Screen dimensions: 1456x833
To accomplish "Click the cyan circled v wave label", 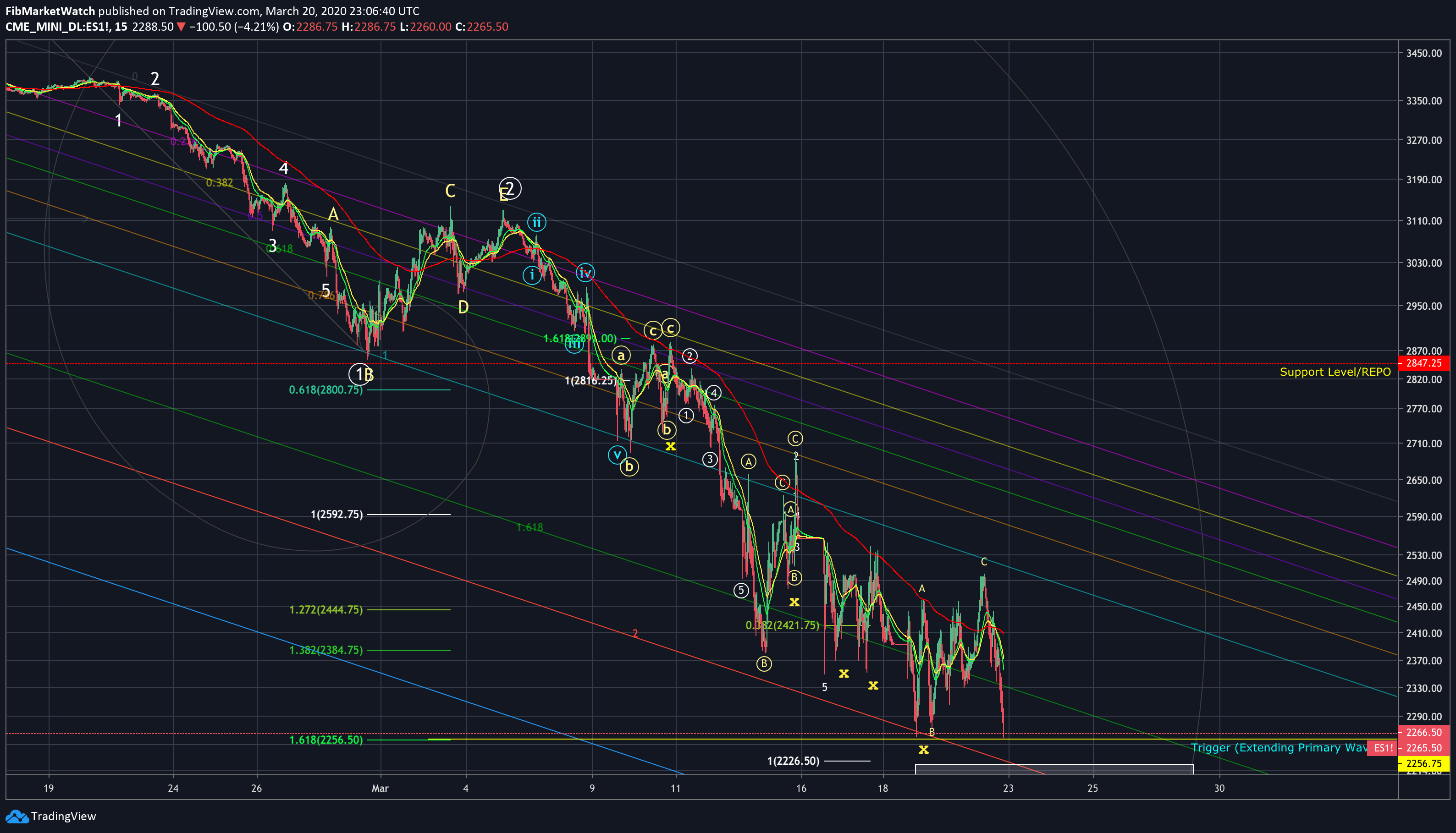I will click(x=617, y=455).
